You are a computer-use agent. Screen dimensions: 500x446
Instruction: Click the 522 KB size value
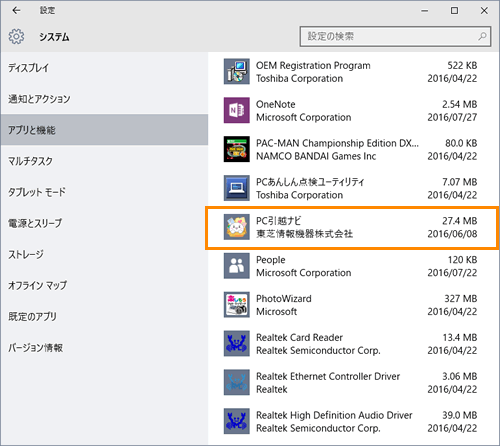click(462, 65)
